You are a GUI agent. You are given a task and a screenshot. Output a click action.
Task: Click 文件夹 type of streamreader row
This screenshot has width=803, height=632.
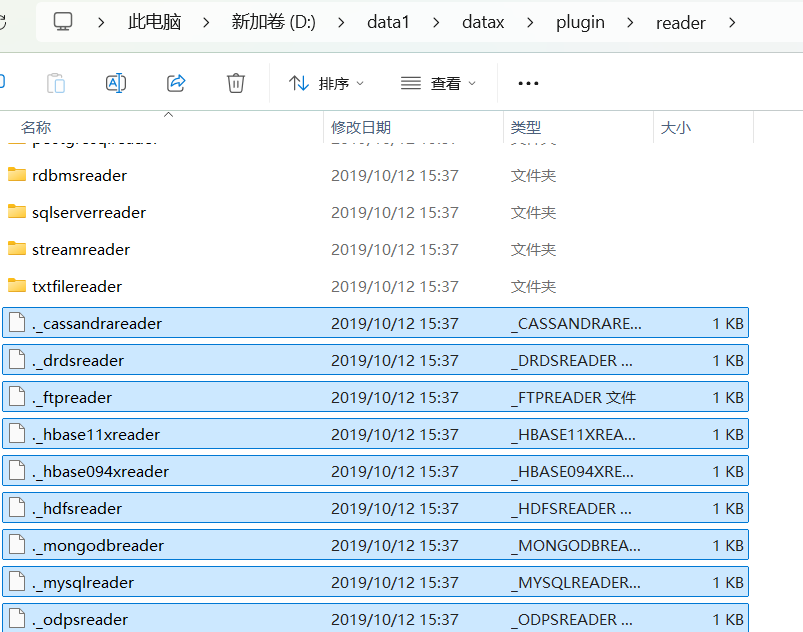point(533,249)
